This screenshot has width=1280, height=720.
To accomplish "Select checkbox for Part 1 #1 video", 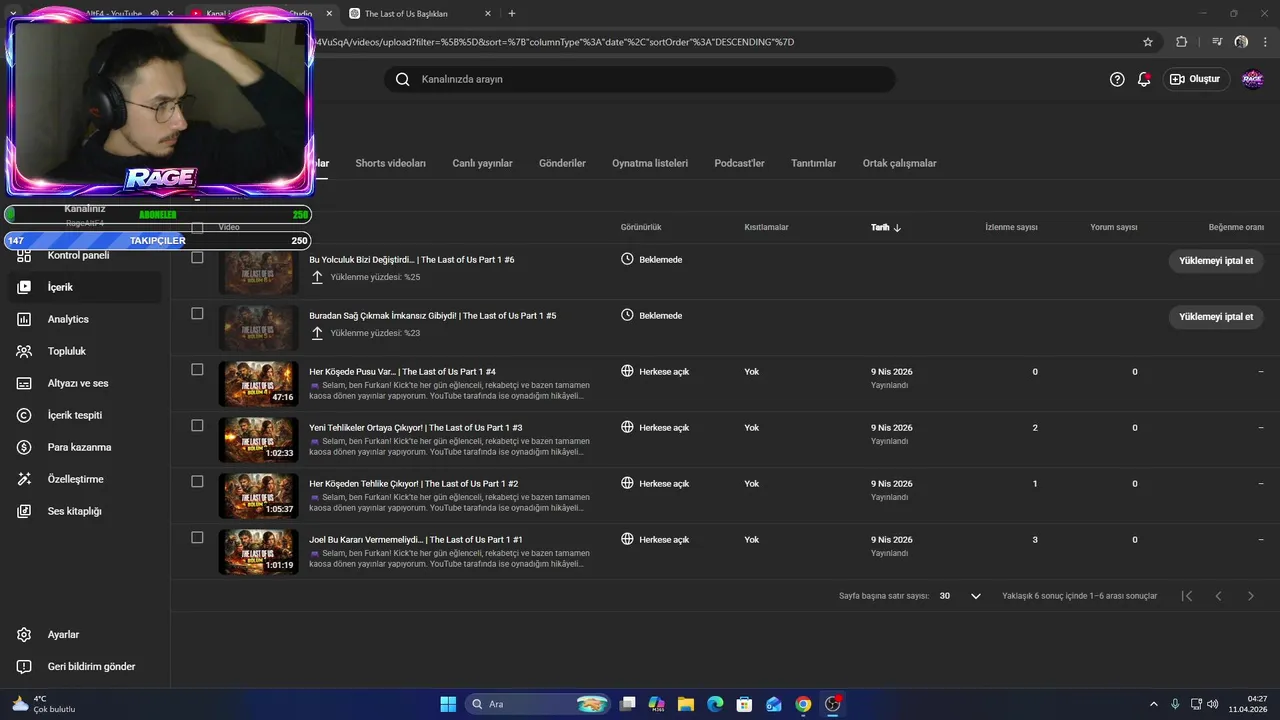I will tap(197, 538).
